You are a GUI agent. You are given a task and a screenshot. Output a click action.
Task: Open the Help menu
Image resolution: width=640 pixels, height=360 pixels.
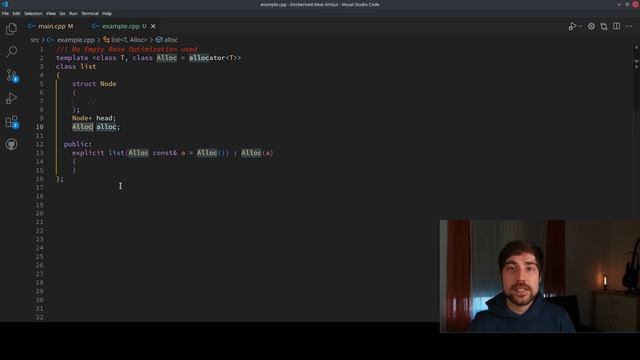click(x=107, y=13)
